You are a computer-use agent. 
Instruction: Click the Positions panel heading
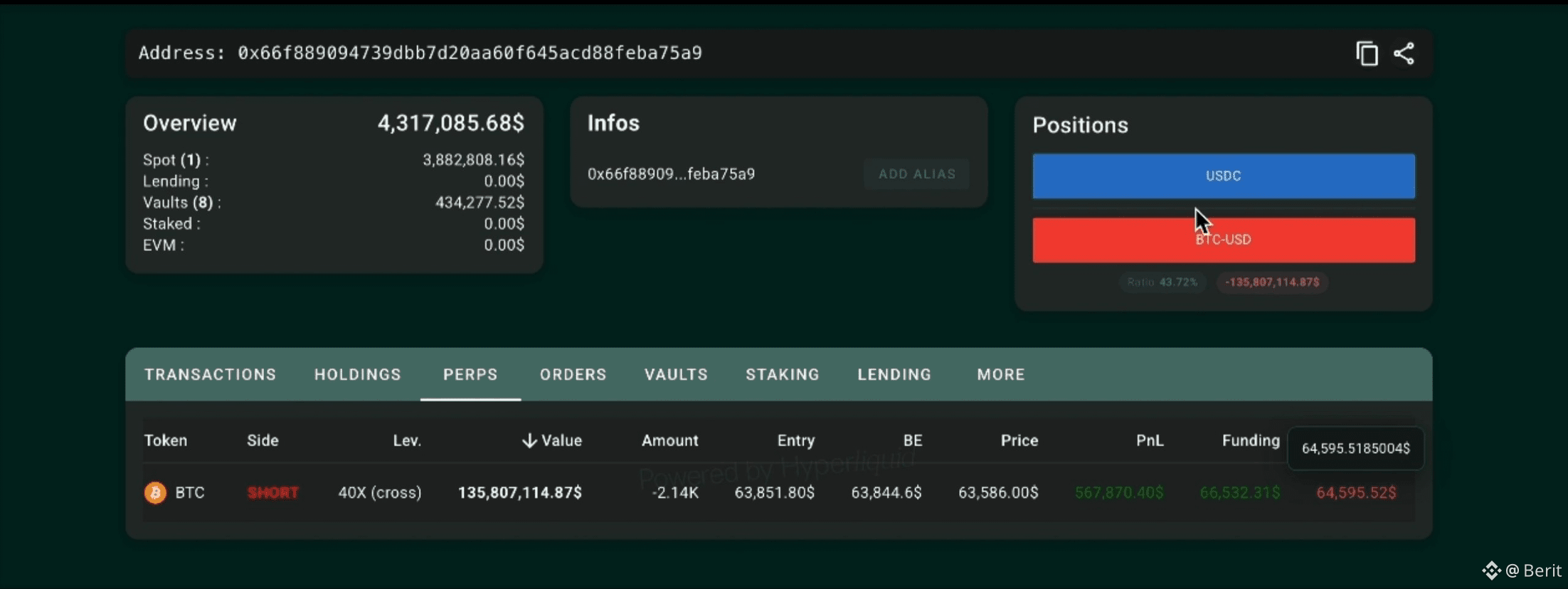[1080, 125]
